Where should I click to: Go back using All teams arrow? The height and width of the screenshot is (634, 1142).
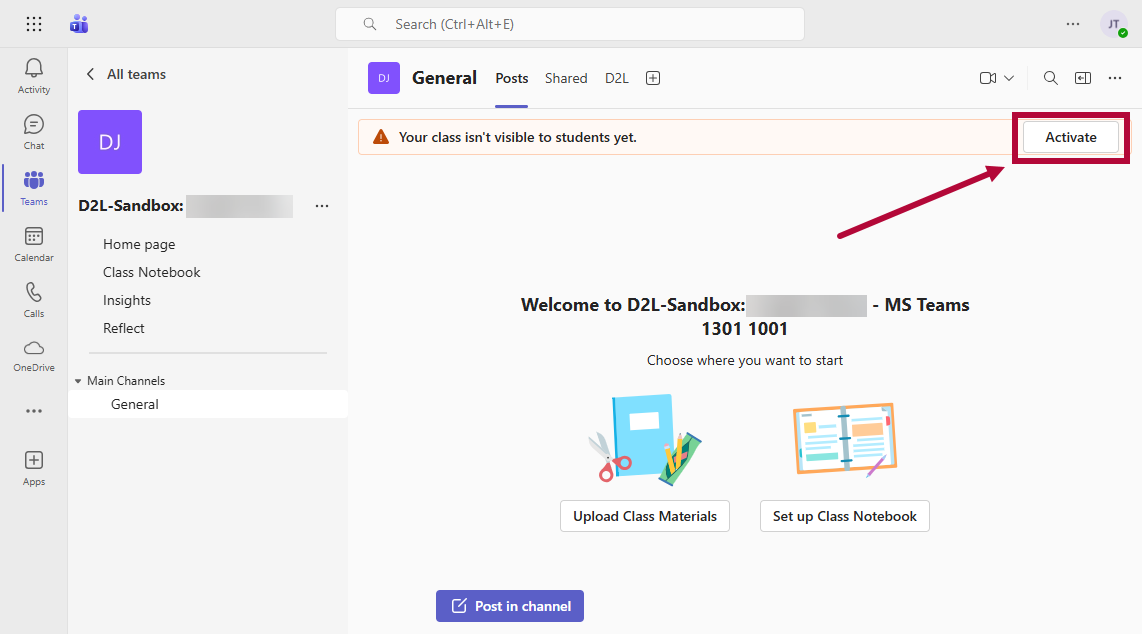pos(90,74)
